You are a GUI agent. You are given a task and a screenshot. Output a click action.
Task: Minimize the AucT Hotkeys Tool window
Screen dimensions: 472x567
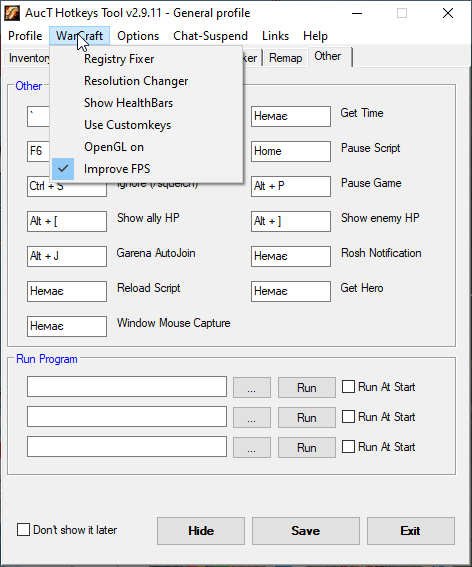click(357, 13)
